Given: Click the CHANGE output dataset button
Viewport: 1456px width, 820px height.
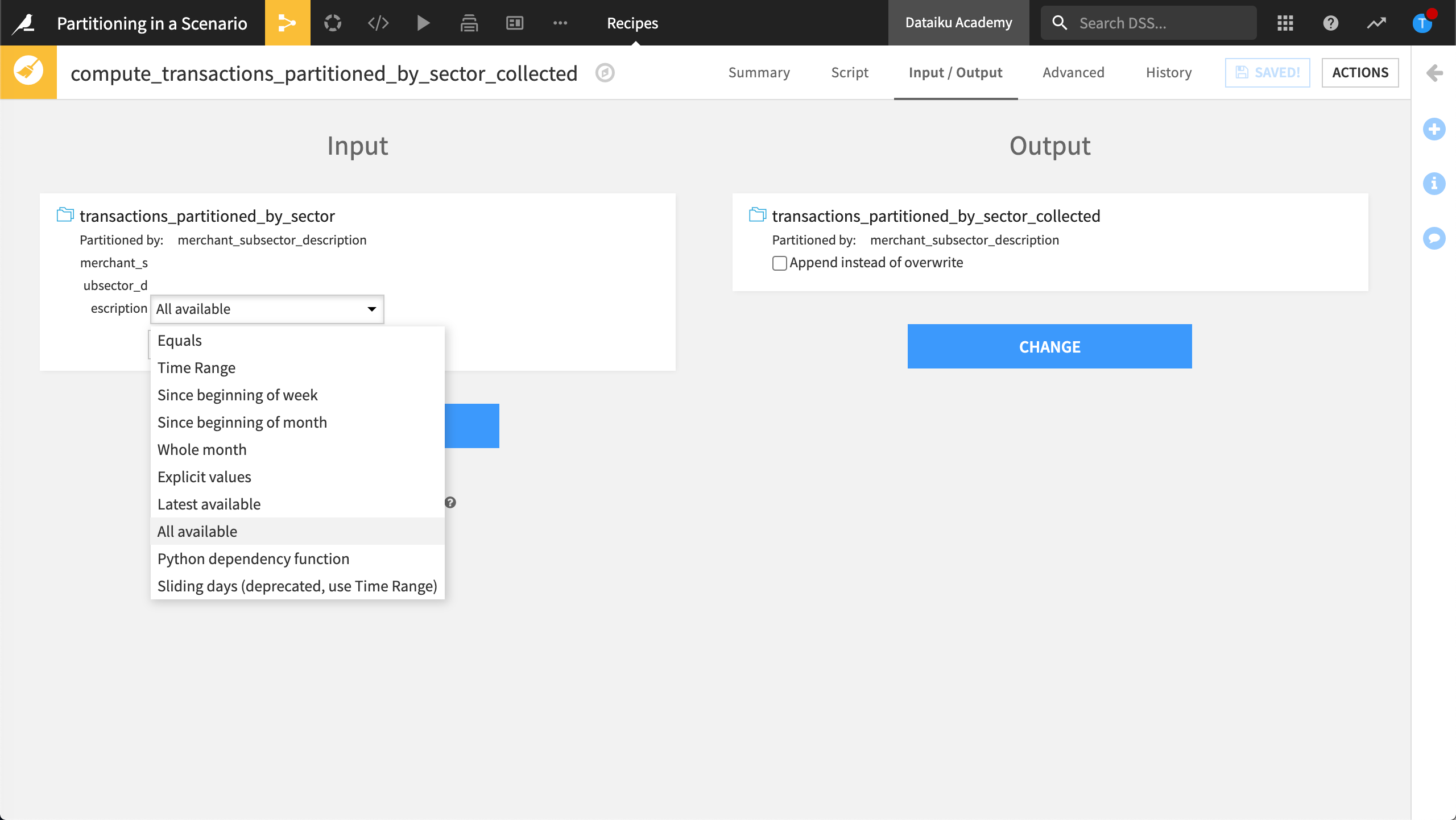Looking at the screenshot, I should click(x=1050, y=346).
